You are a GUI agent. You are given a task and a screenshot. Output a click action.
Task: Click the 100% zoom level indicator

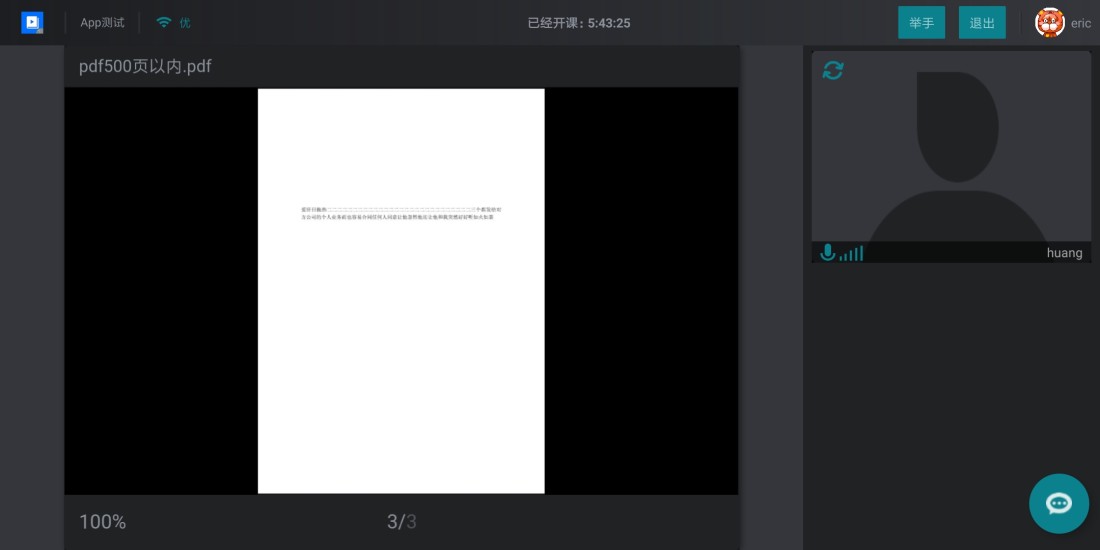pyautogui.click(x=102, y=522)
